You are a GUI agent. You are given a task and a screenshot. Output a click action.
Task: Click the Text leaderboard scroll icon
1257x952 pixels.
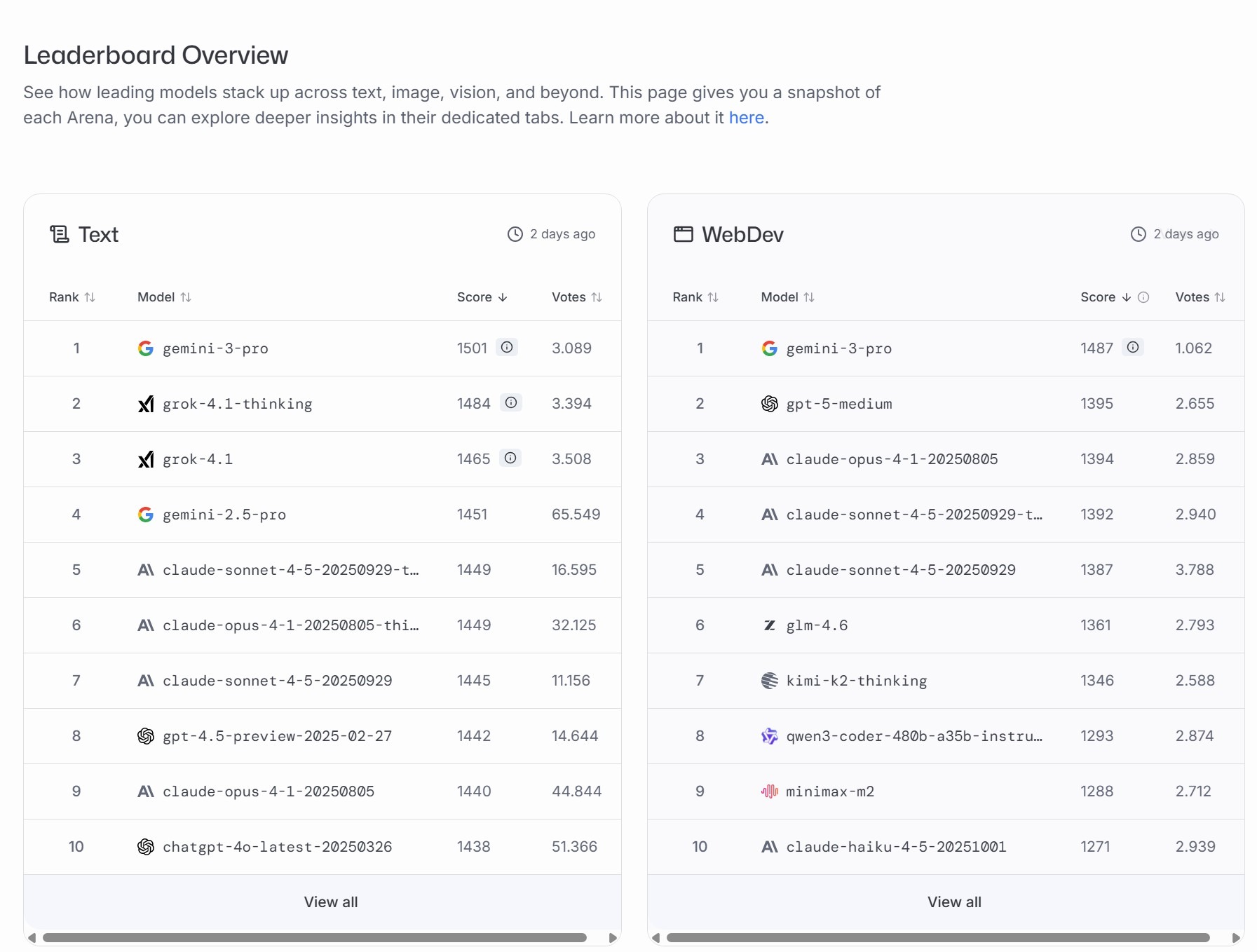[x=60, y=234]
